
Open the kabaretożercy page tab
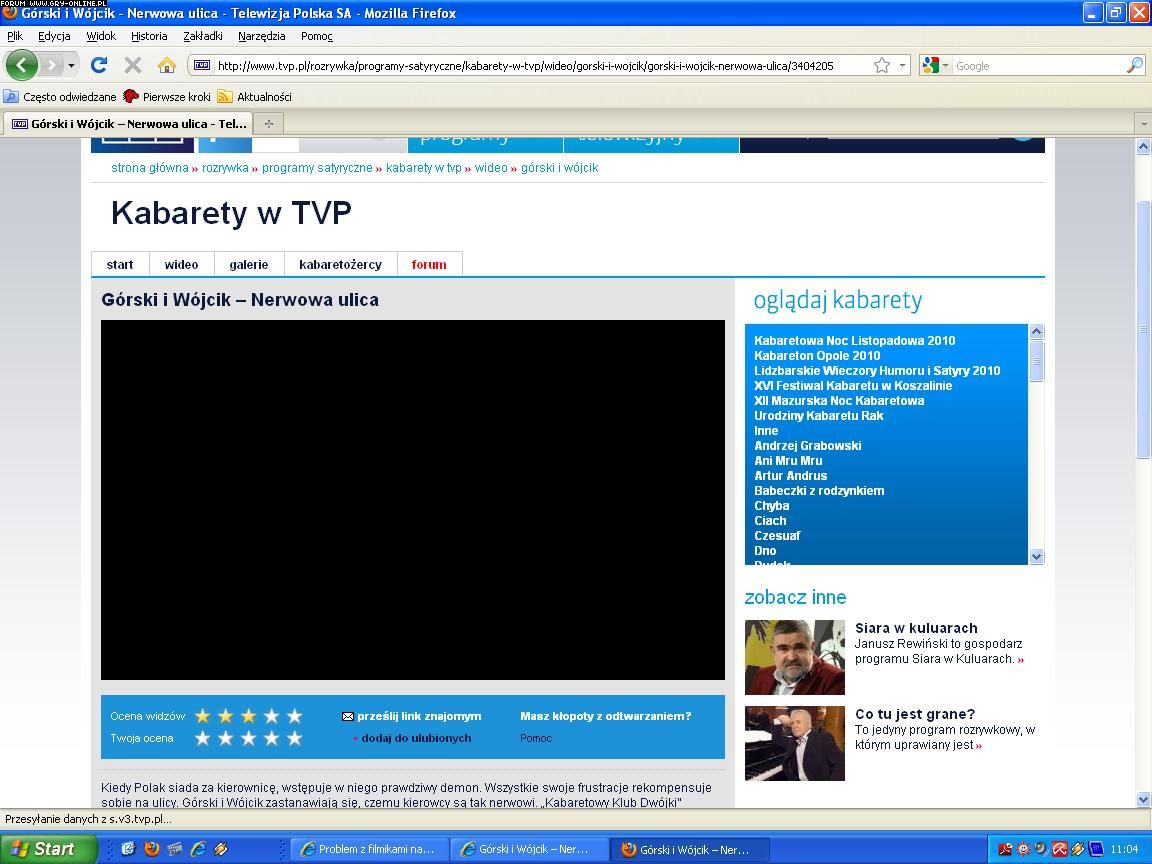340,264
